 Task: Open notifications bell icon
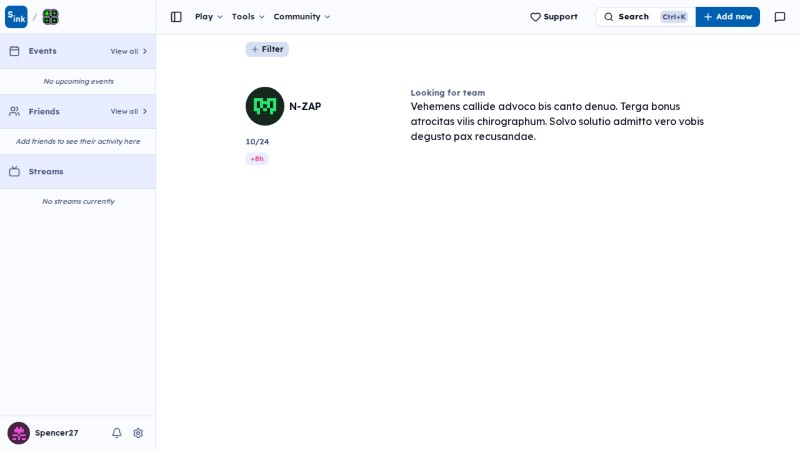pos(117,433)
